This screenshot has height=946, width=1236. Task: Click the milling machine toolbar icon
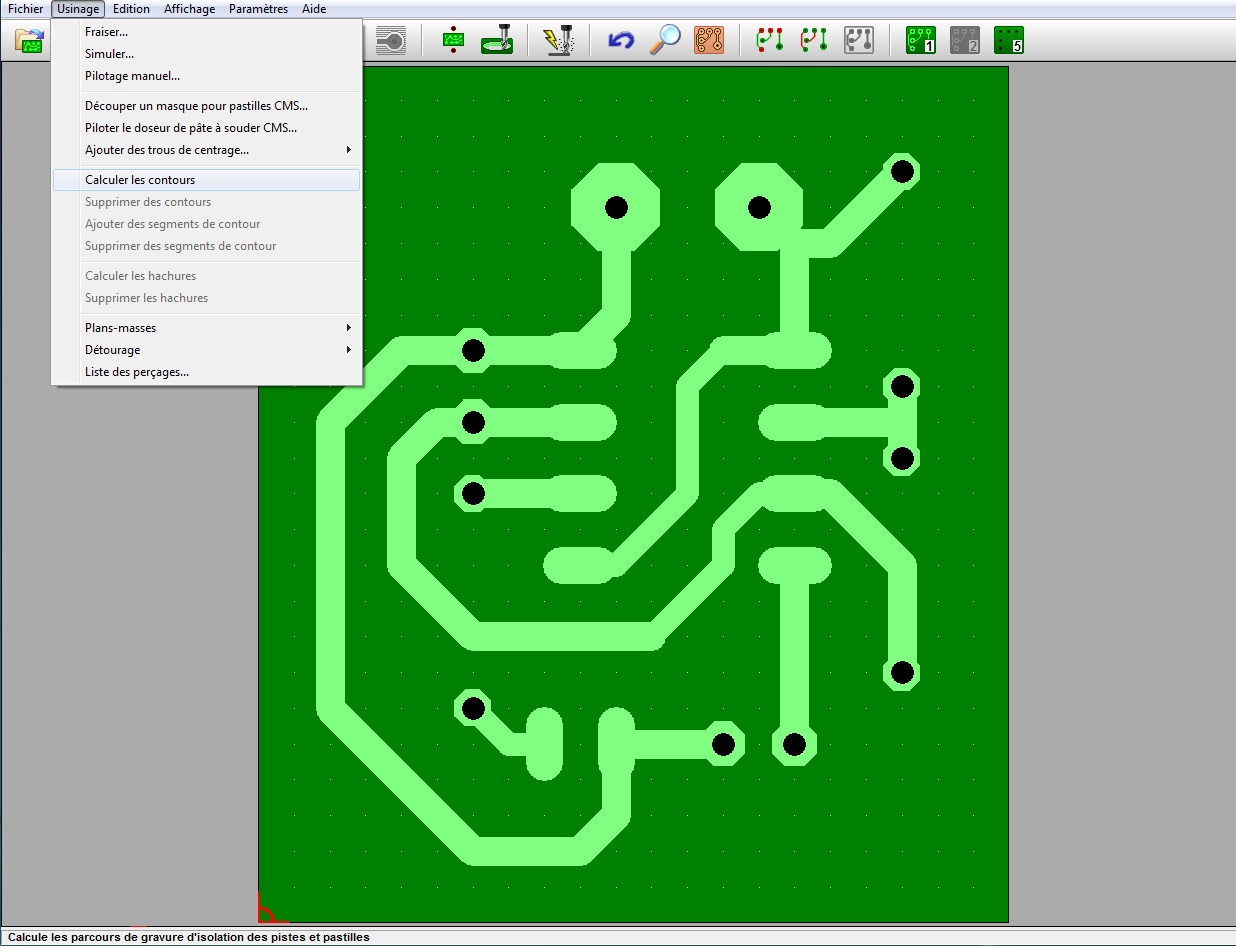[497, 40]
